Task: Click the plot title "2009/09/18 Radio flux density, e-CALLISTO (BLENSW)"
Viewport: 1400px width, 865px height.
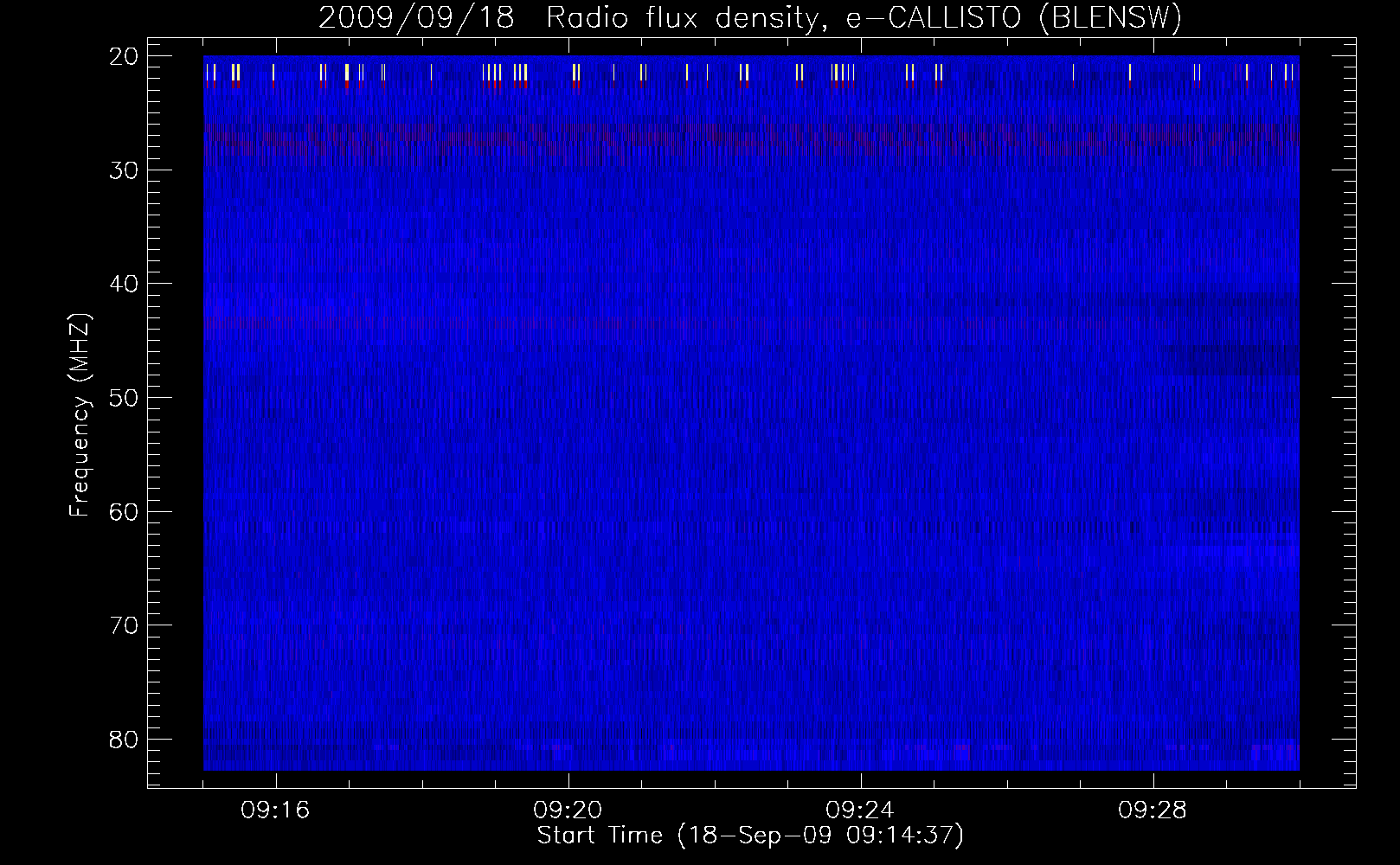Action: click(750, 17)
